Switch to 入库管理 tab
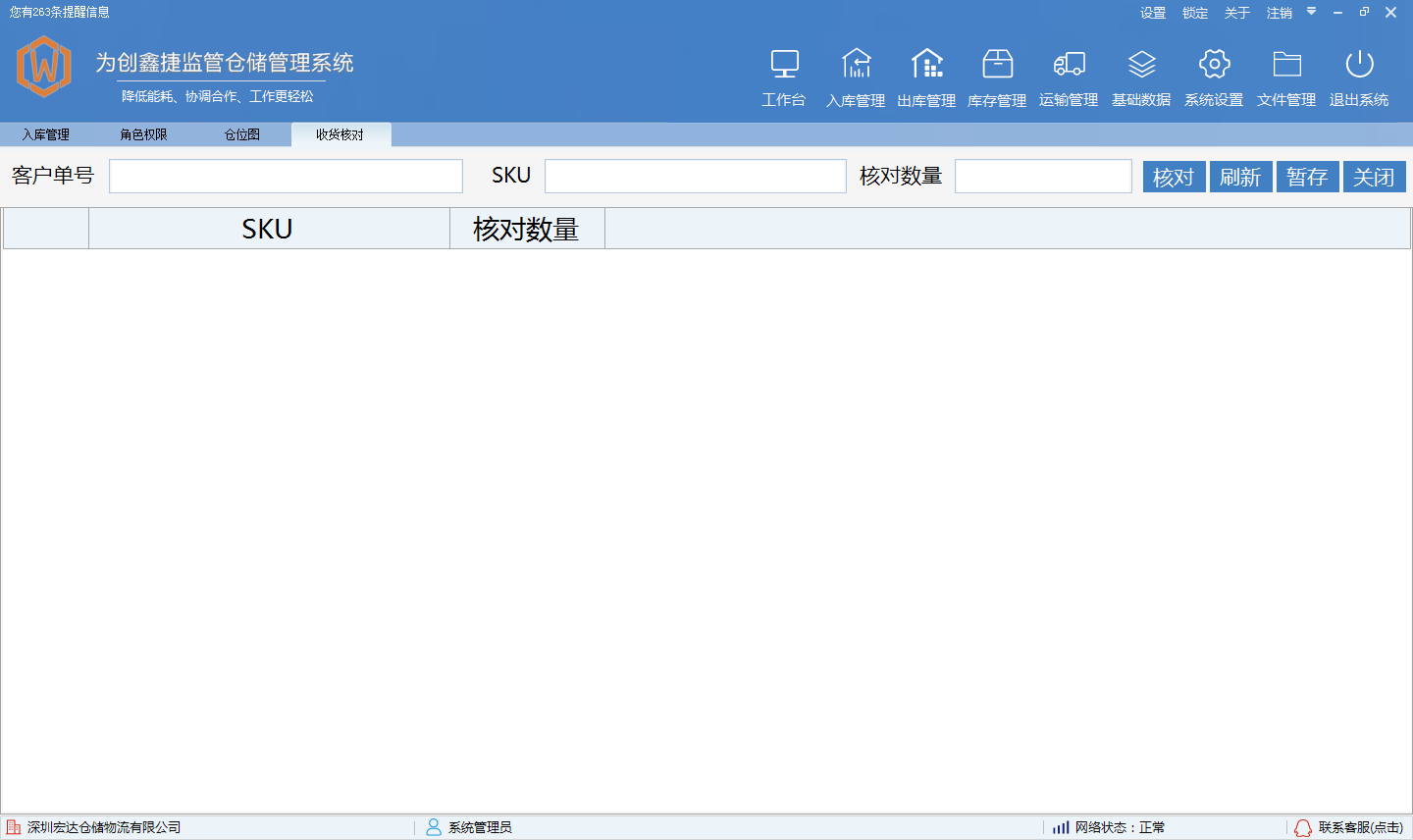 pyautogui.click(x=46, y=134)
